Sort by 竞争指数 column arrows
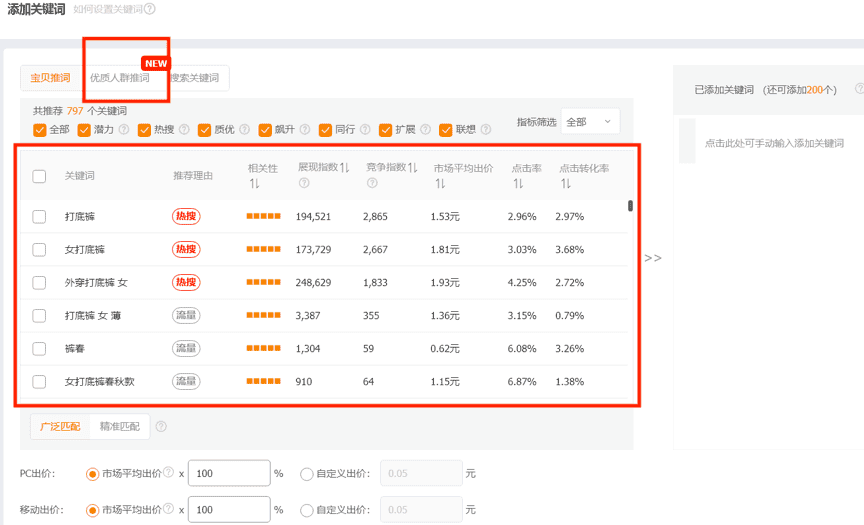 pos(413,167)
